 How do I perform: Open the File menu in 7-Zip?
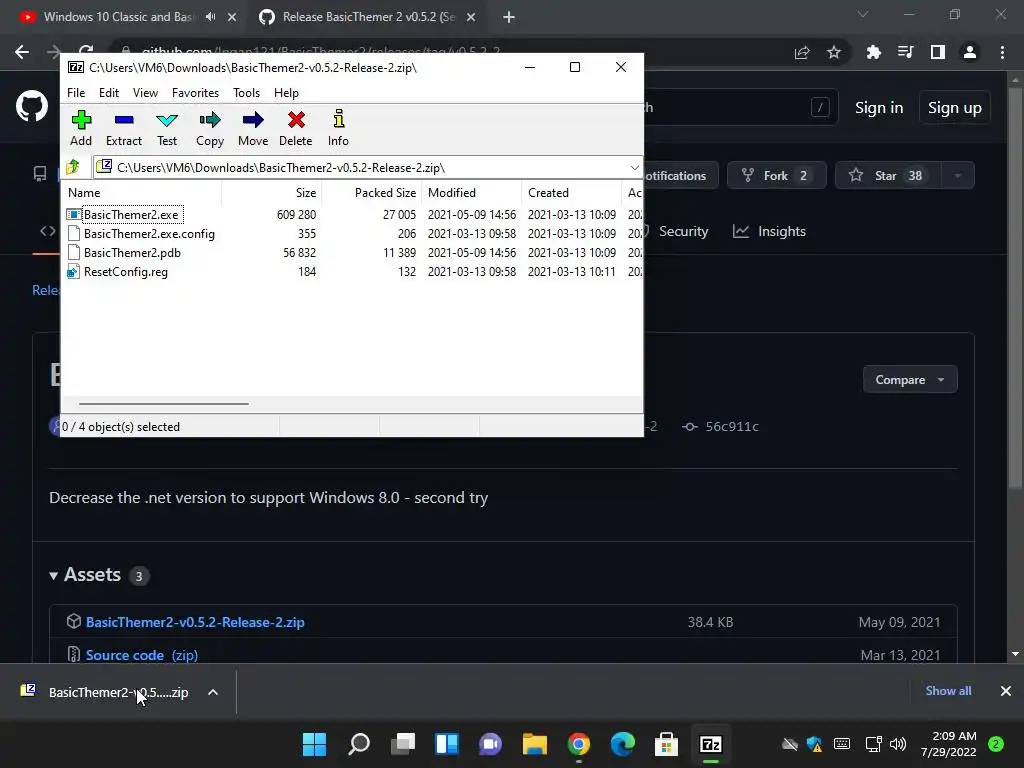click(76, 93)
